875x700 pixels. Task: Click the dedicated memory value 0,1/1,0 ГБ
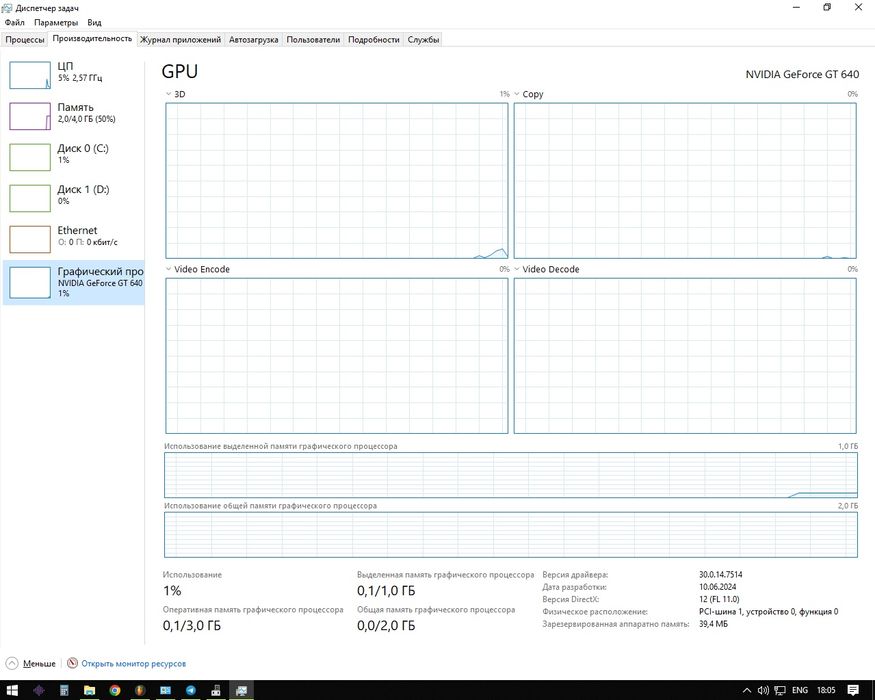coord(386,591)
